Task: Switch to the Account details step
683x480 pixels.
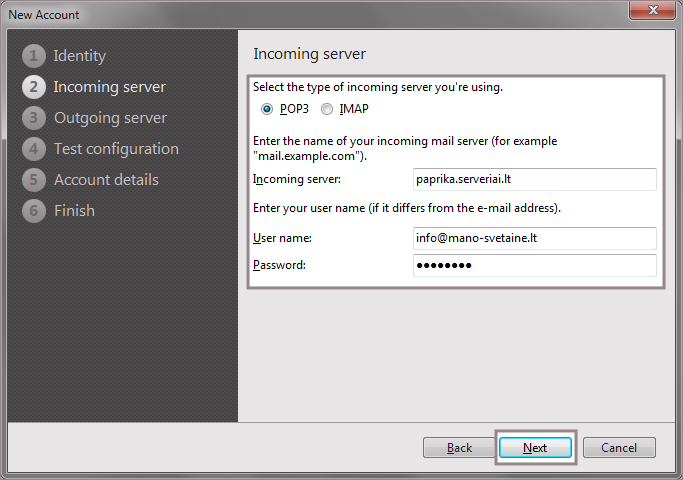Action: coord(106,180)
